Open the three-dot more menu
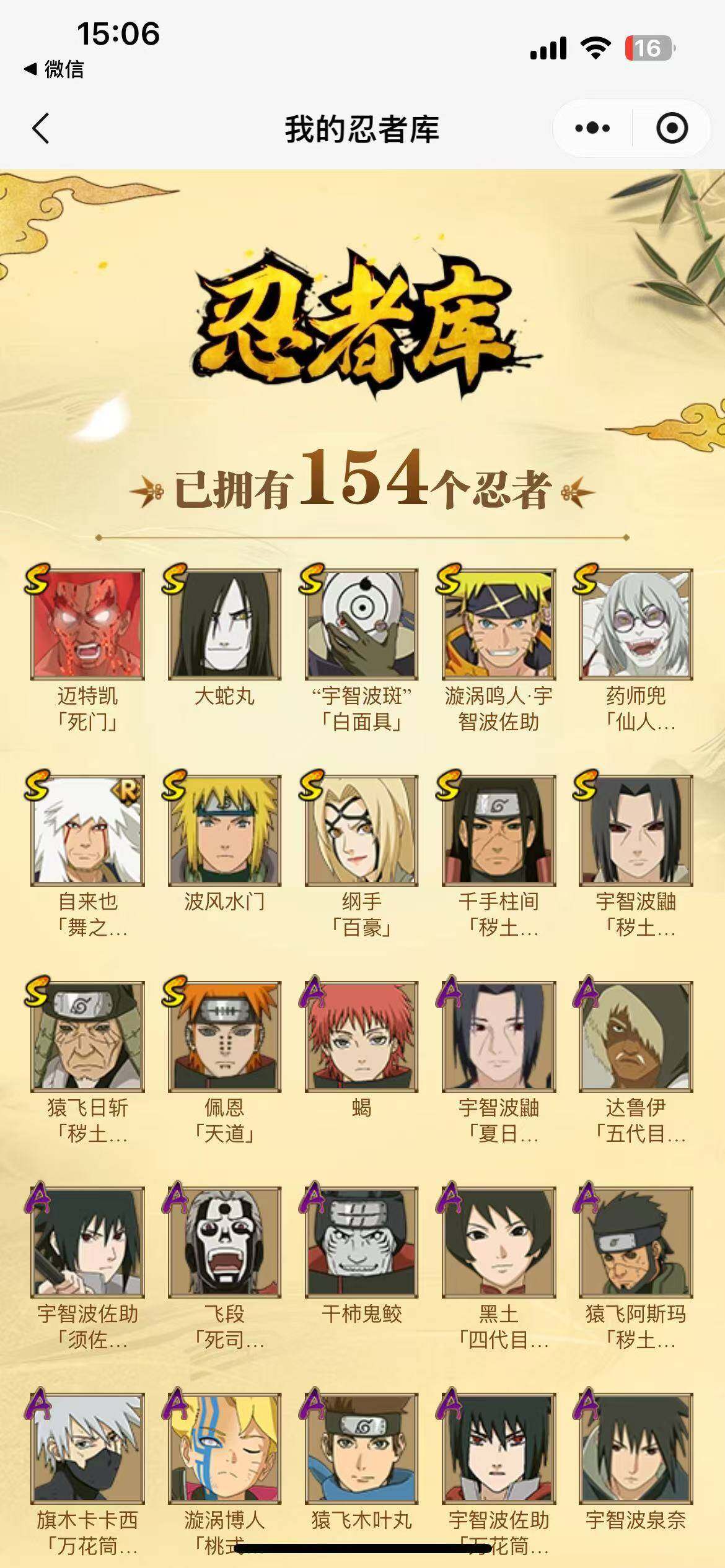 coord(592,129)
